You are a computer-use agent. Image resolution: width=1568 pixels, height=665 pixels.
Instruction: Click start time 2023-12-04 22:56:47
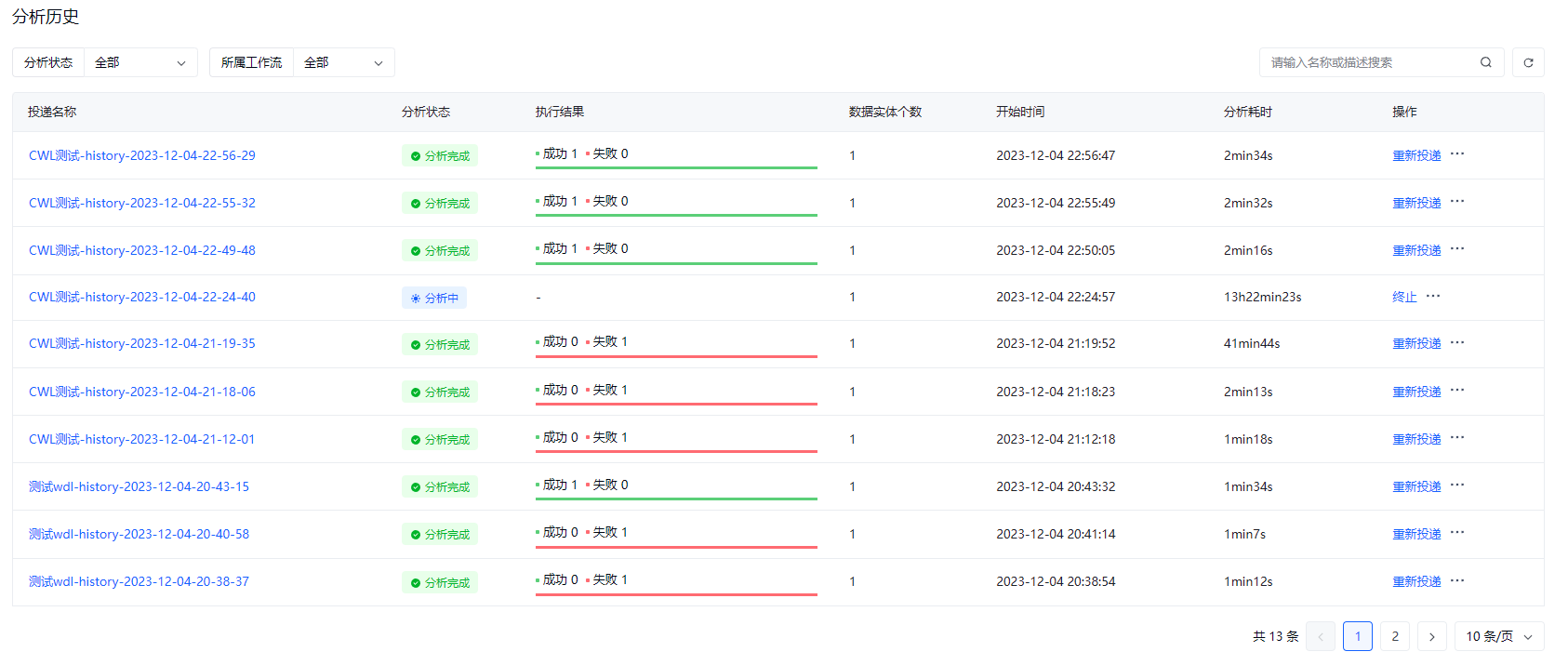pyautogui.click(x=1056, y=155)
